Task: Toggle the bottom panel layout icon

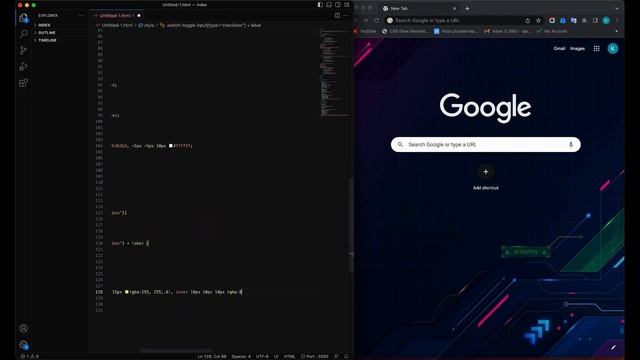Action: pyautogui.click(x=329, y=5)
